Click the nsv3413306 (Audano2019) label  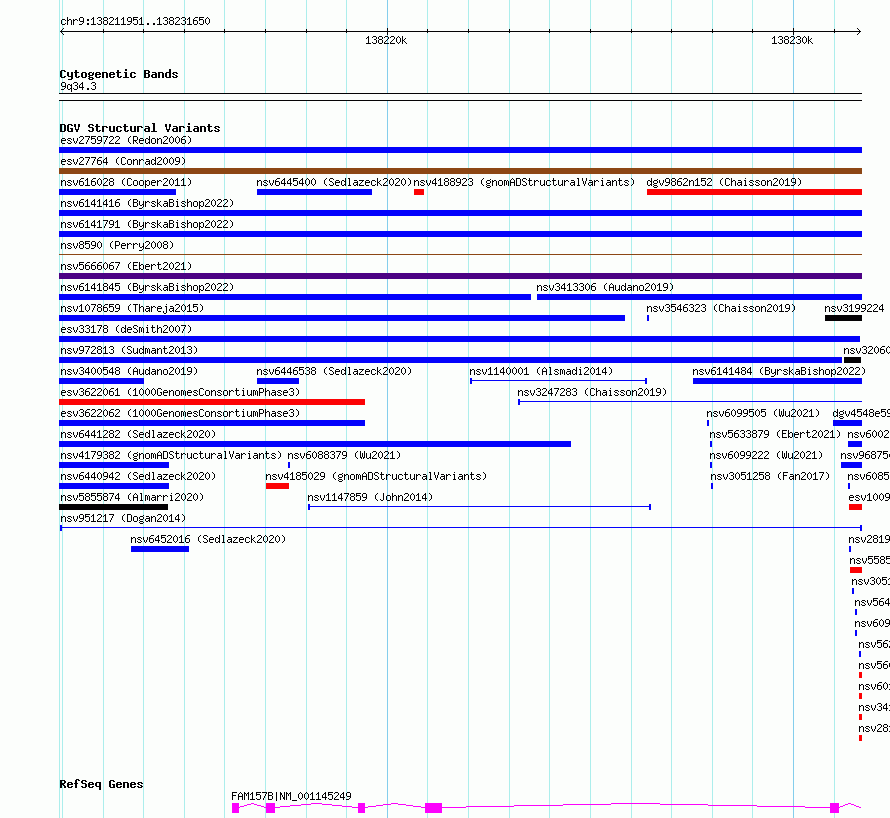click(605, 287)
